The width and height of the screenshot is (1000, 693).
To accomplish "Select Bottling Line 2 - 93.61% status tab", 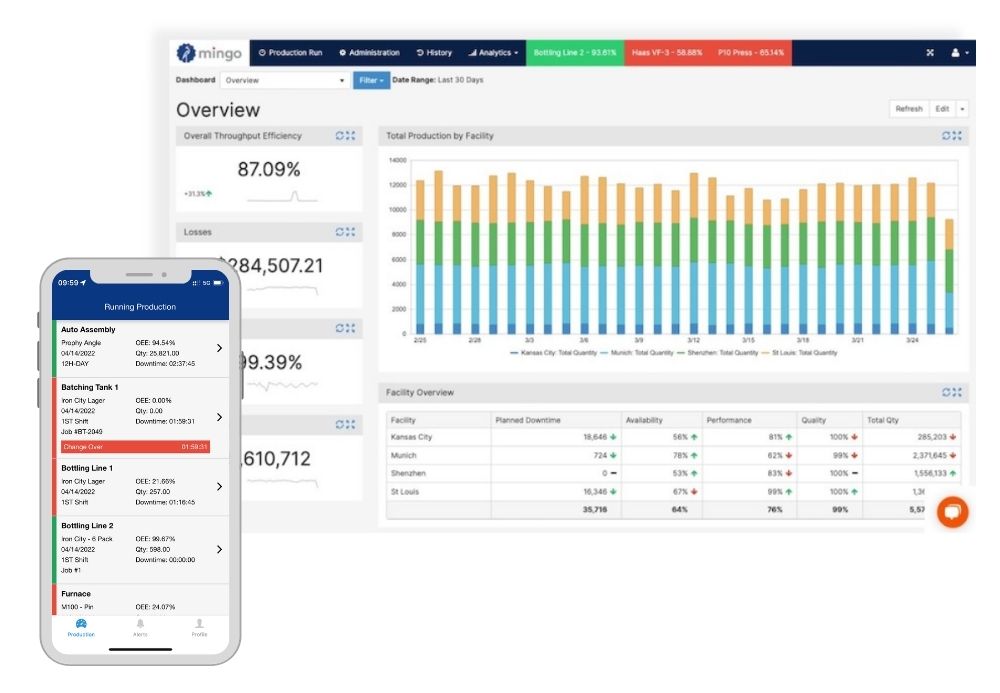I will click(x=575, y=53).
